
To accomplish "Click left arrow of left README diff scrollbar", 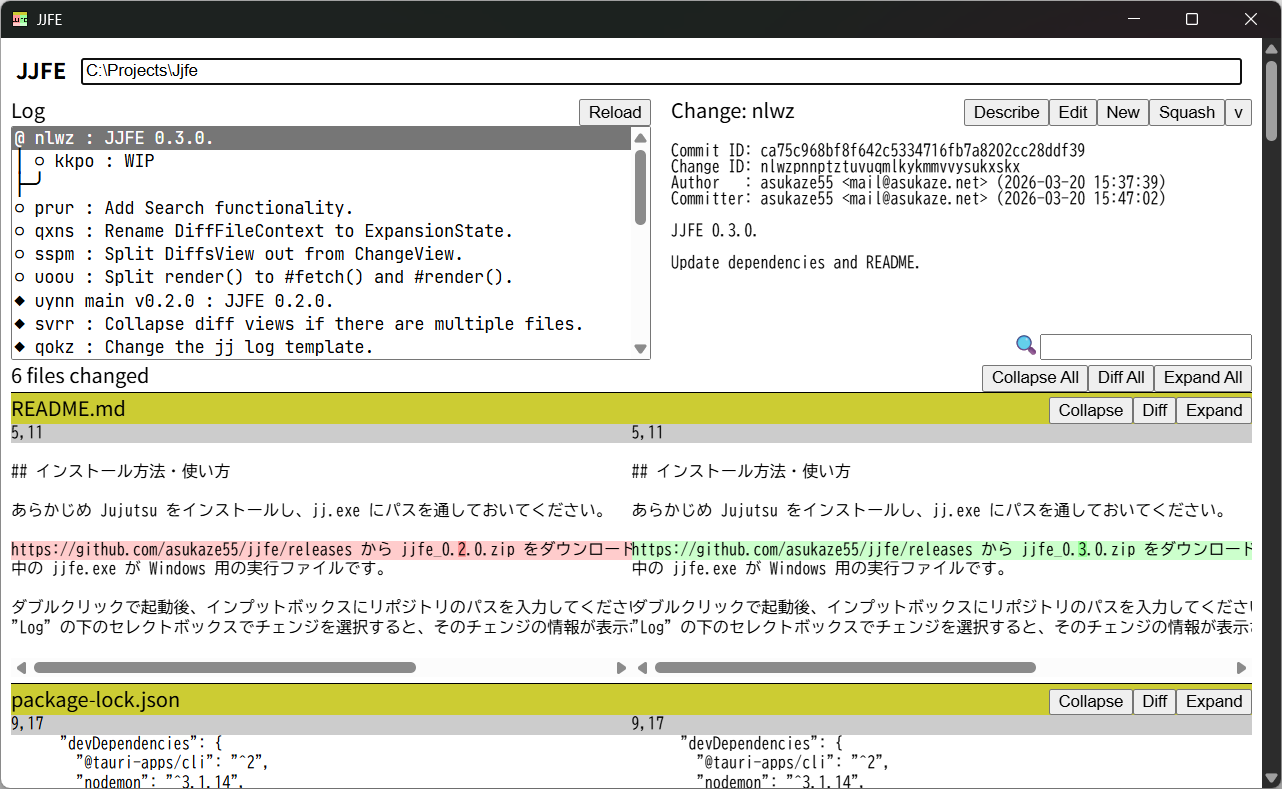I will click(20, 667).
